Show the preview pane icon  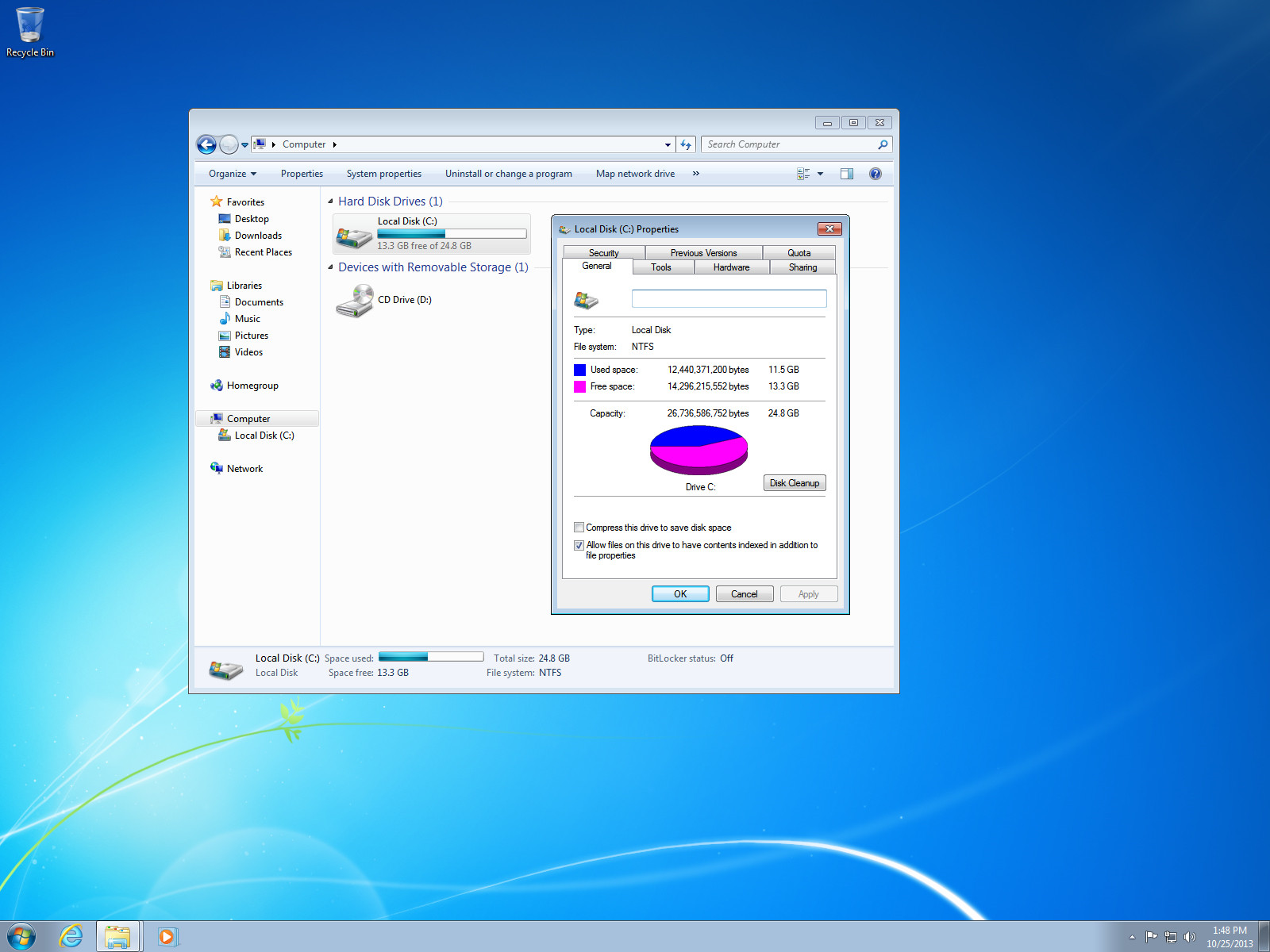[847, 174]
